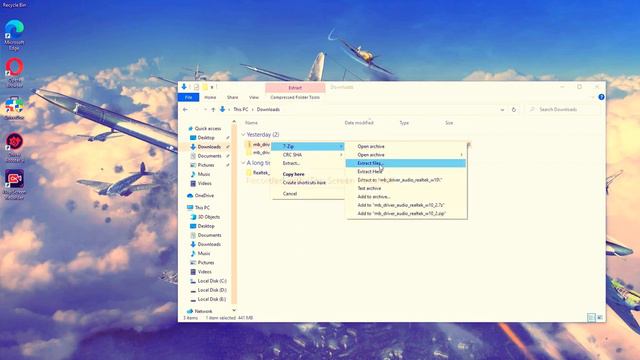Open the File ribbon tab

(x=189, y=97)
